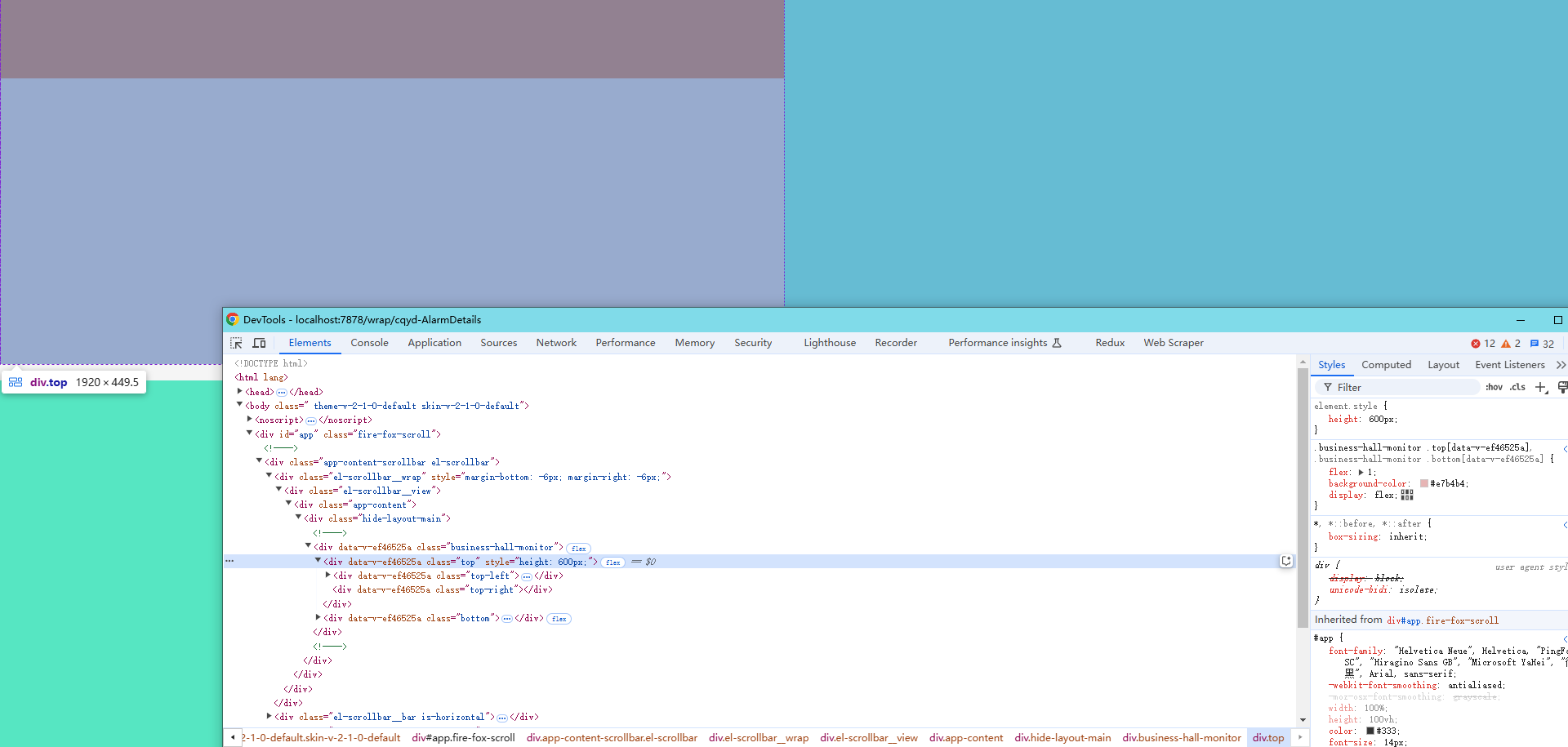The height and width of the screenshot is (747, 1568).
Task: Expand the top-left div node
Action: click(327, 576)
